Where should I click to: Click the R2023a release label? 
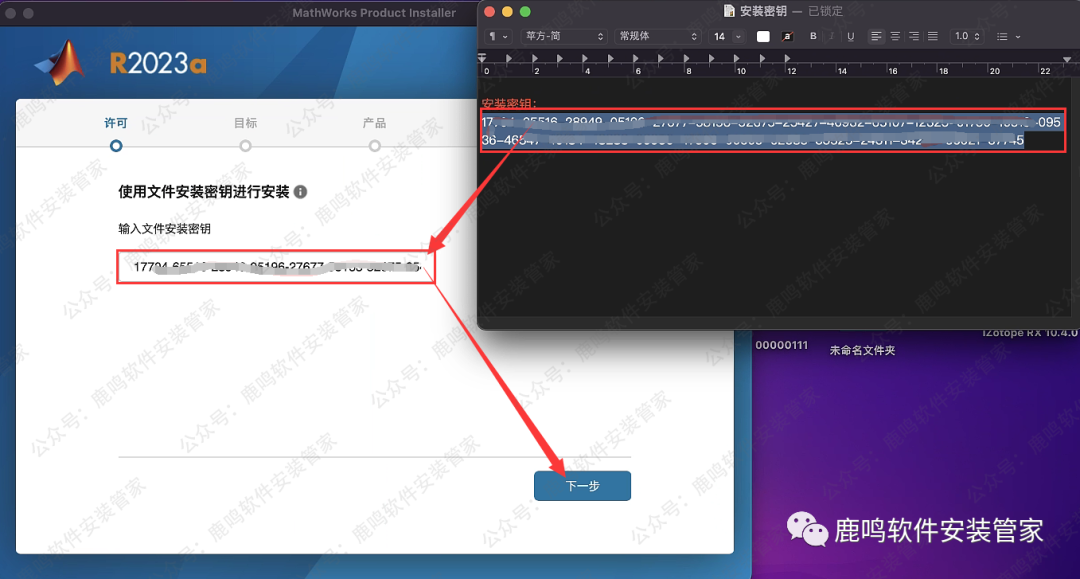click(158, 64)
